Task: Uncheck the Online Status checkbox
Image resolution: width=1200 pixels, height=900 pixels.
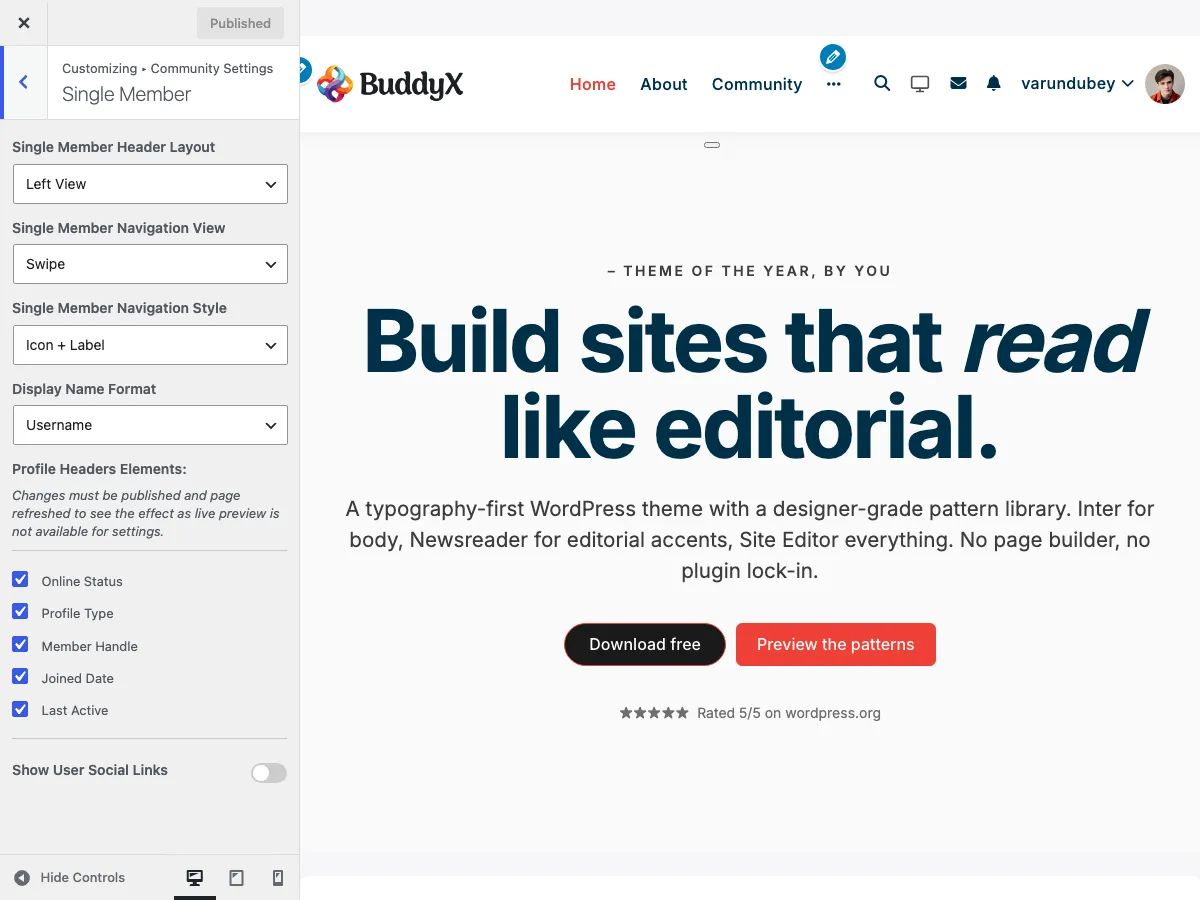Action: click(x=20, y=579)
